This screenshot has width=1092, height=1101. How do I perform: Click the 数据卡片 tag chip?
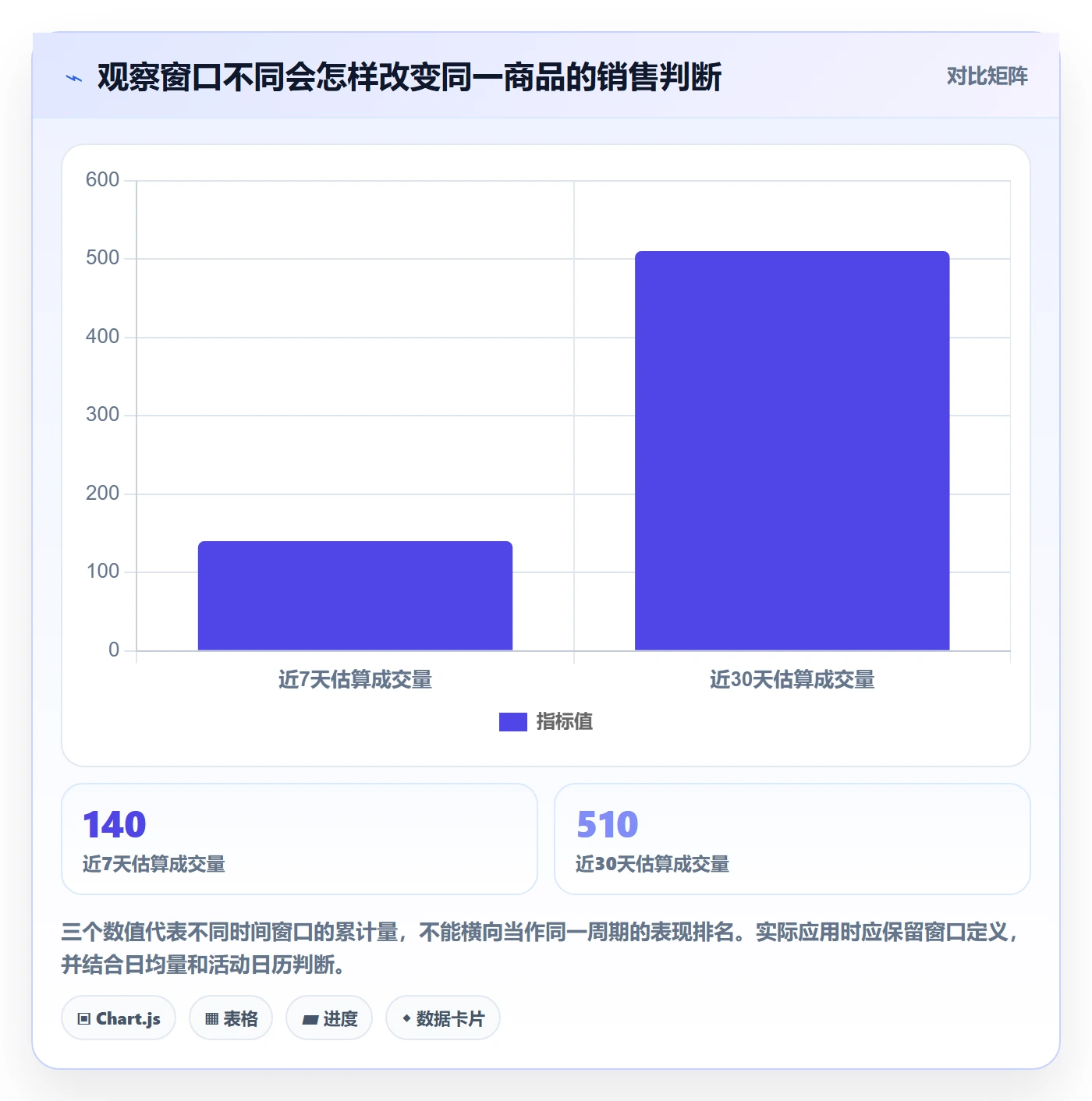click(x=443, y=1018)
